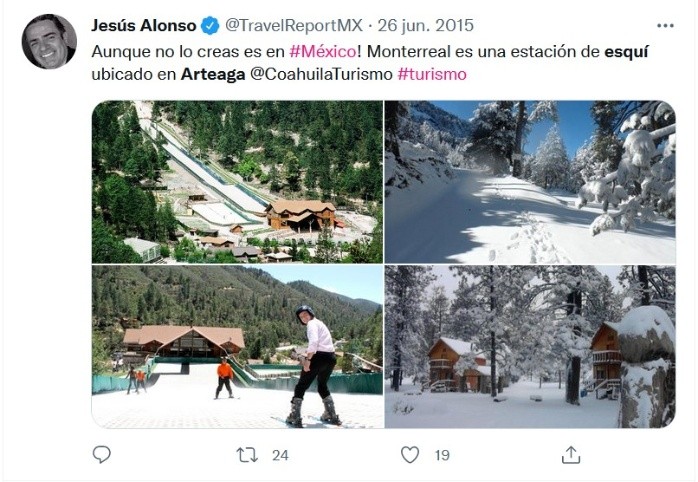Open the share upload icon
698x482 pixels.
coord(571,455)
